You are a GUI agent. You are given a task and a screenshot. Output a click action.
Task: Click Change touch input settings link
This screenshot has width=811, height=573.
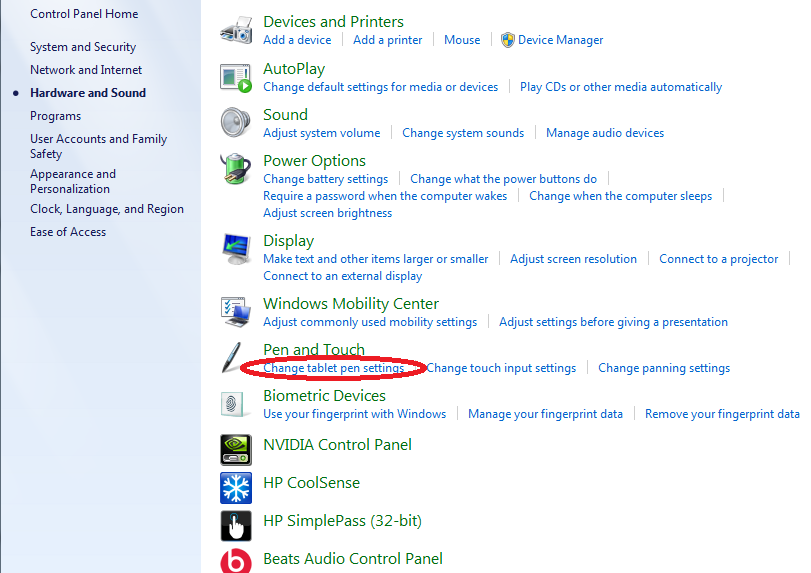(x=501, y=368)
